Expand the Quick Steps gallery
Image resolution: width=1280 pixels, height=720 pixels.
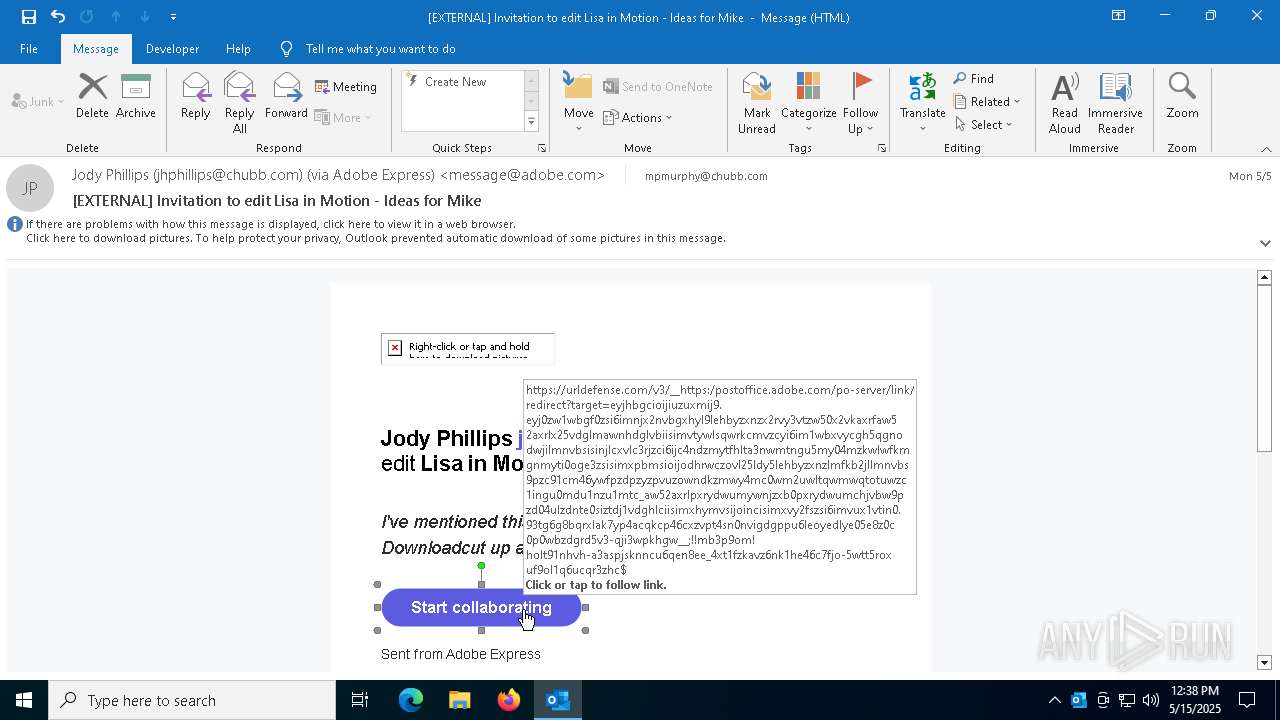click(531, 122)
